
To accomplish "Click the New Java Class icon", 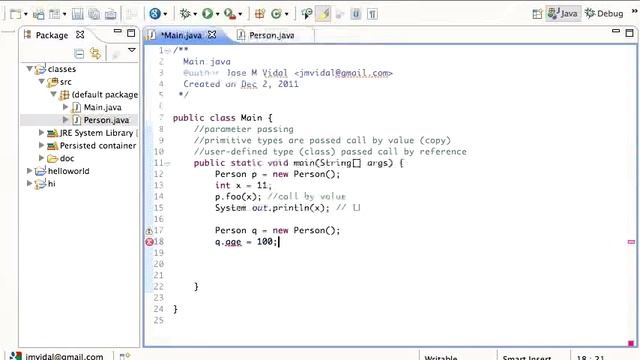I will point(276,14).
